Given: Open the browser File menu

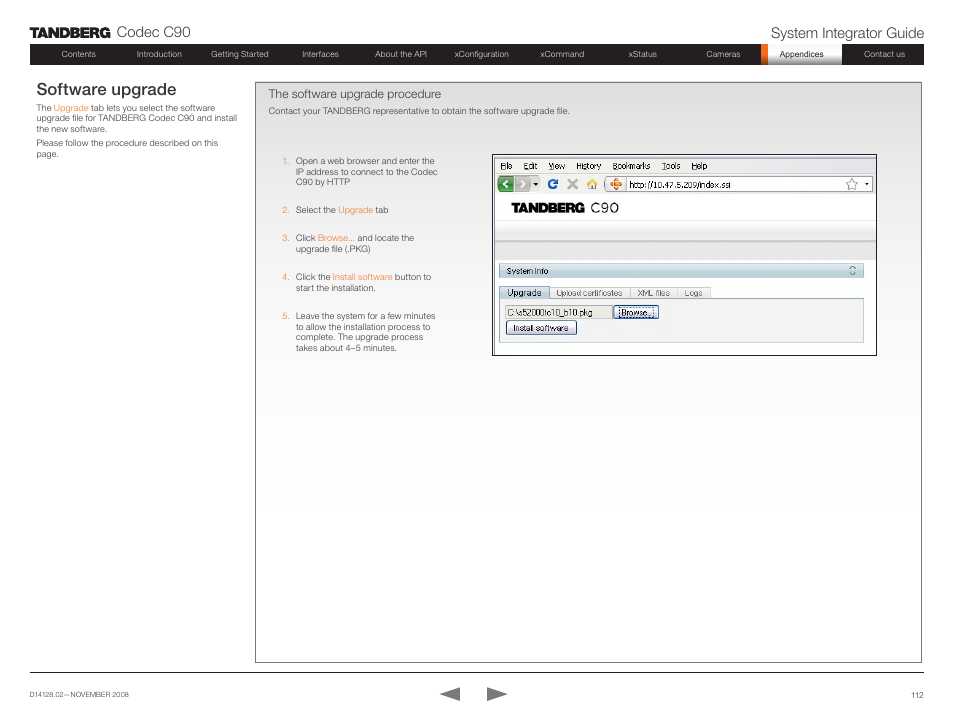Looking at the screenshot, I should point(506,166).
